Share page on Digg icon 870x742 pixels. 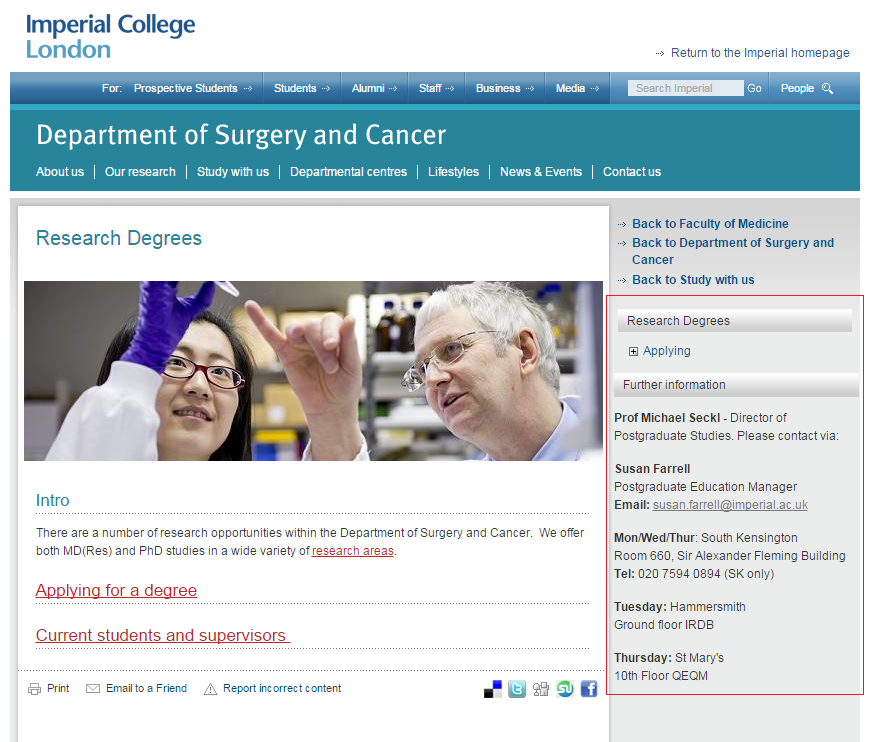(x=540, y=689)
